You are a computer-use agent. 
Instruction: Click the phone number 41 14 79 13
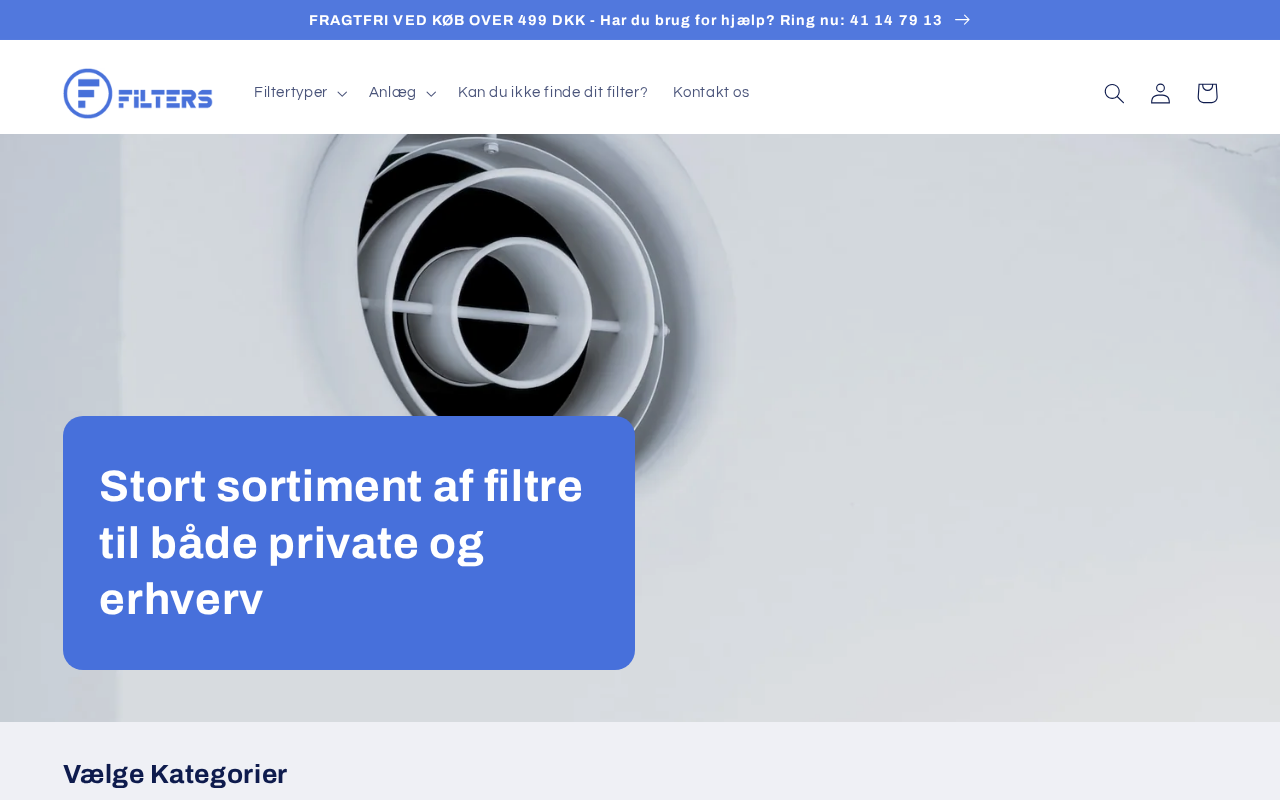[x=896, y=20]
